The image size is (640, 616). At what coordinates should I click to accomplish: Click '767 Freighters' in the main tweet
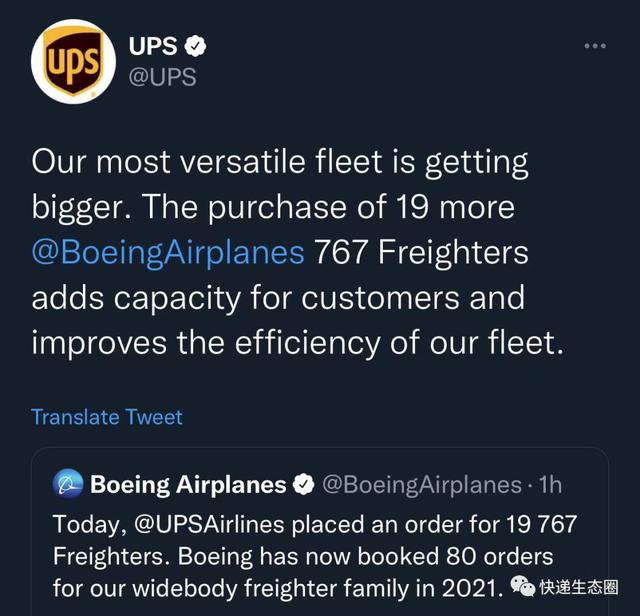click(421, 252)
